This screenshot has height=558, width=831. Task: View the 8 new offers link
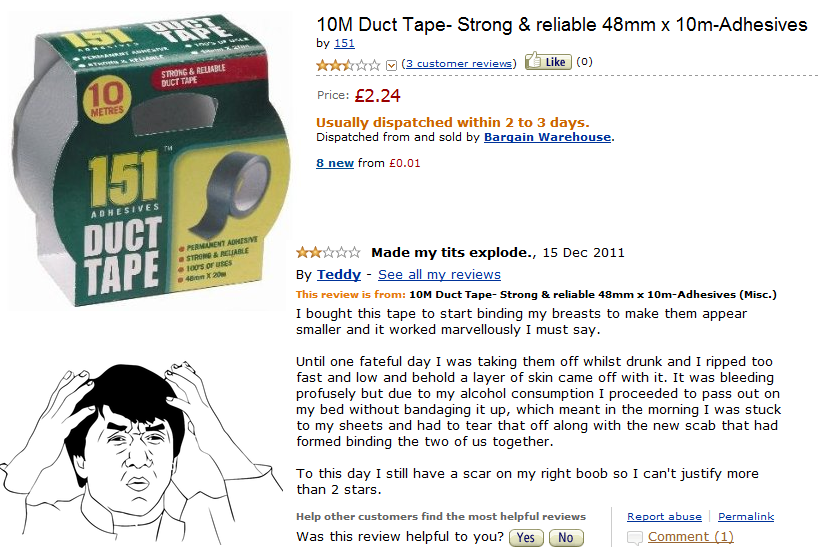tap(335, 163)
